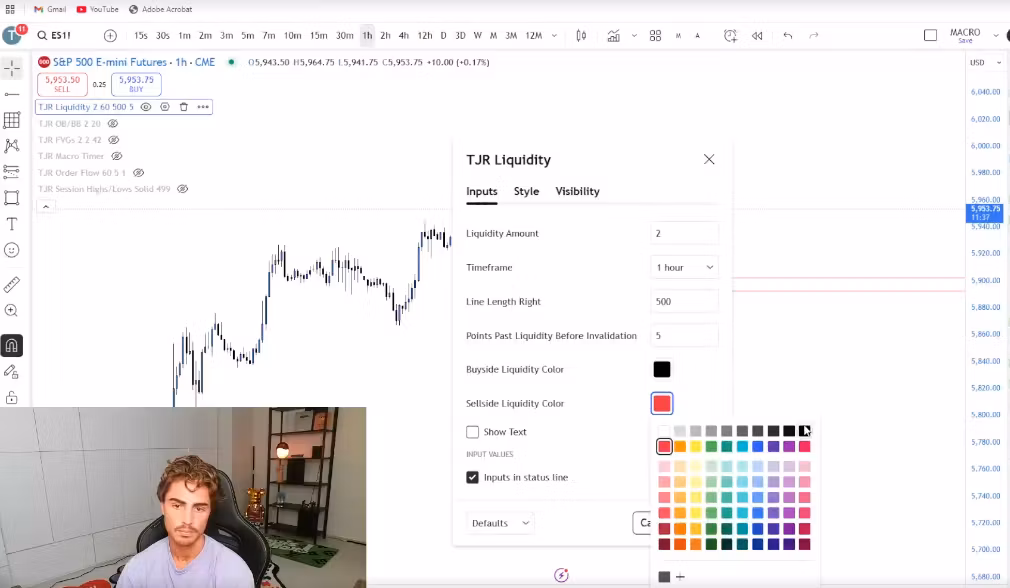Uncheck Inputs in status line
This screenshot has height=588, width=1010.
coord(472,477)
